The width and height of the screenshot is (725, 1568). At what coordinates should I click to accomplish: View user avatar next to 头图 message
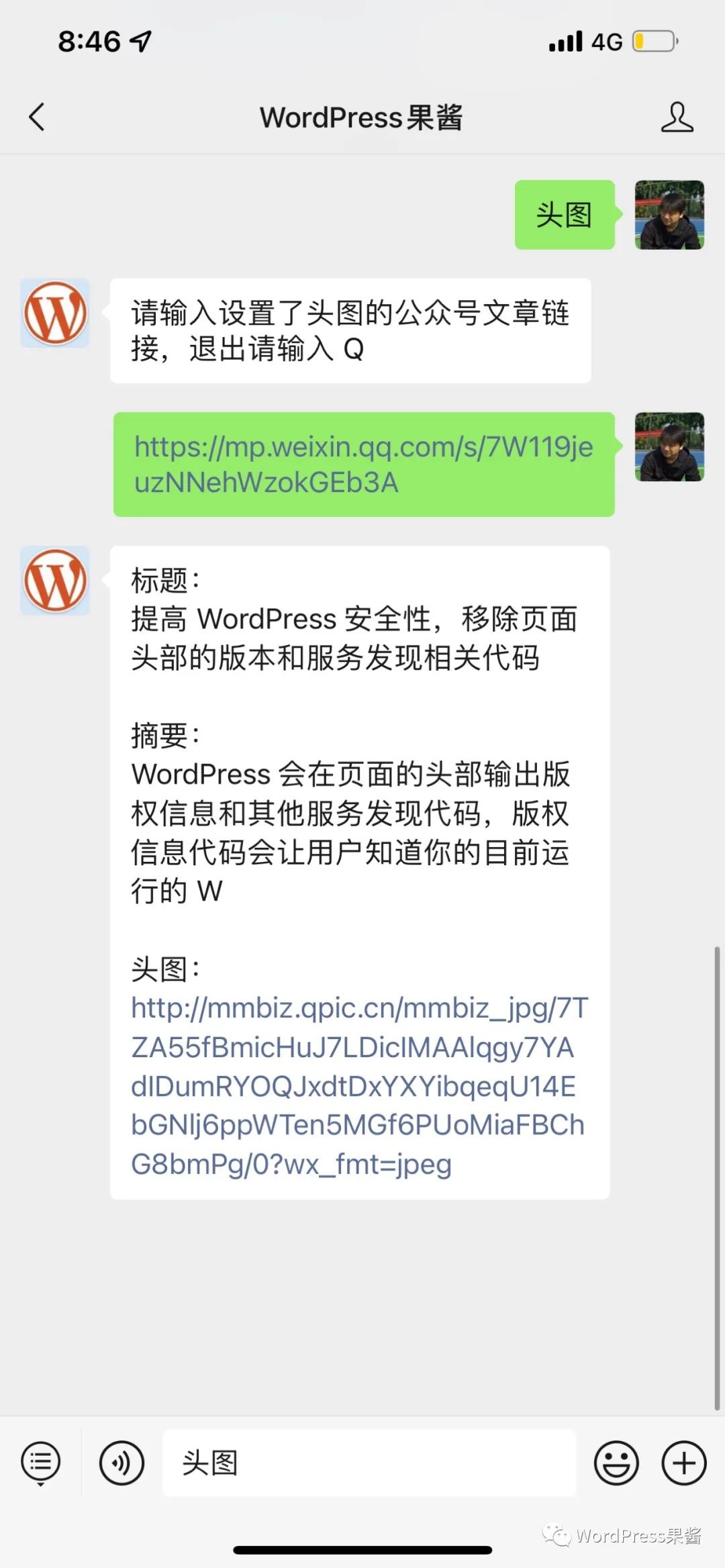pyautogui.click(x=669, y=215)
